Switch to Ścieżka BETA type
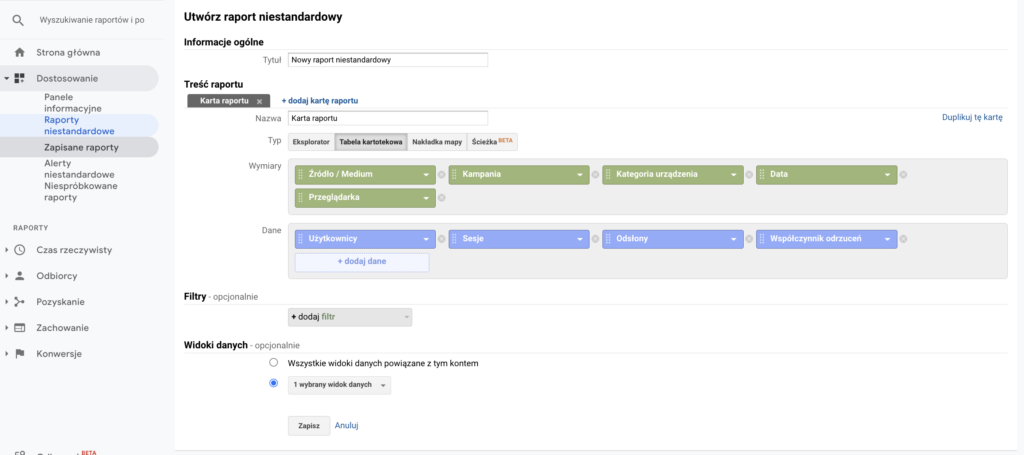The width and height of the screenshot is (1024, 455). (492, 142)
